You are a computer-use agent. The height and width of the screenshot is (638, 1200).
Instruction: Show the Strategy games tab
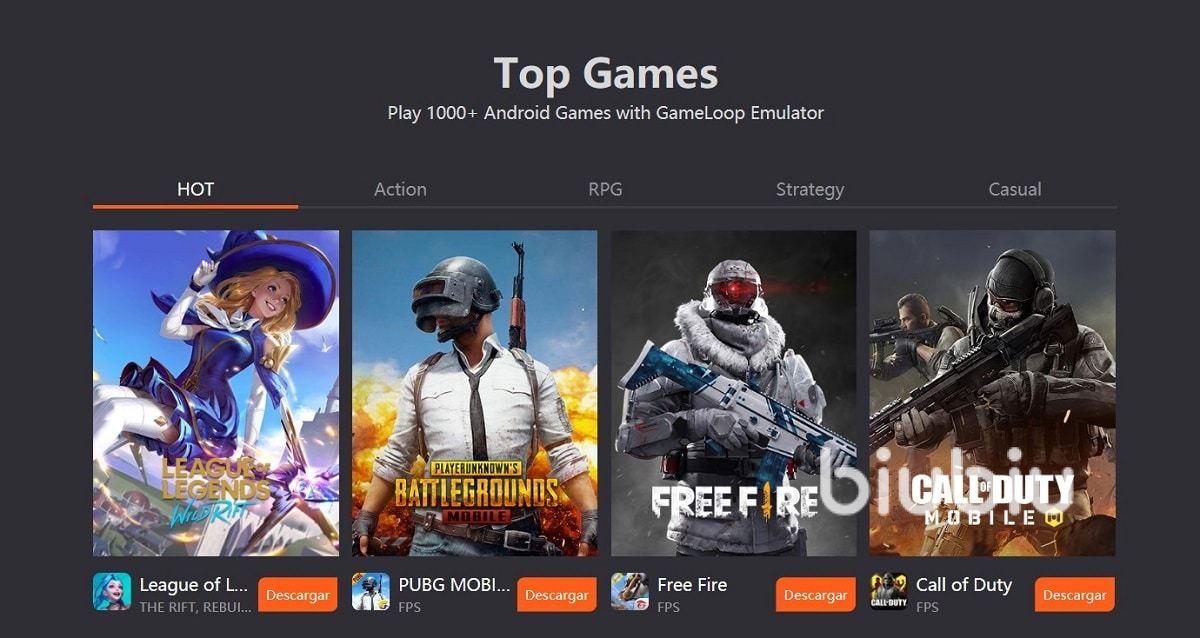tap(810, 189)
